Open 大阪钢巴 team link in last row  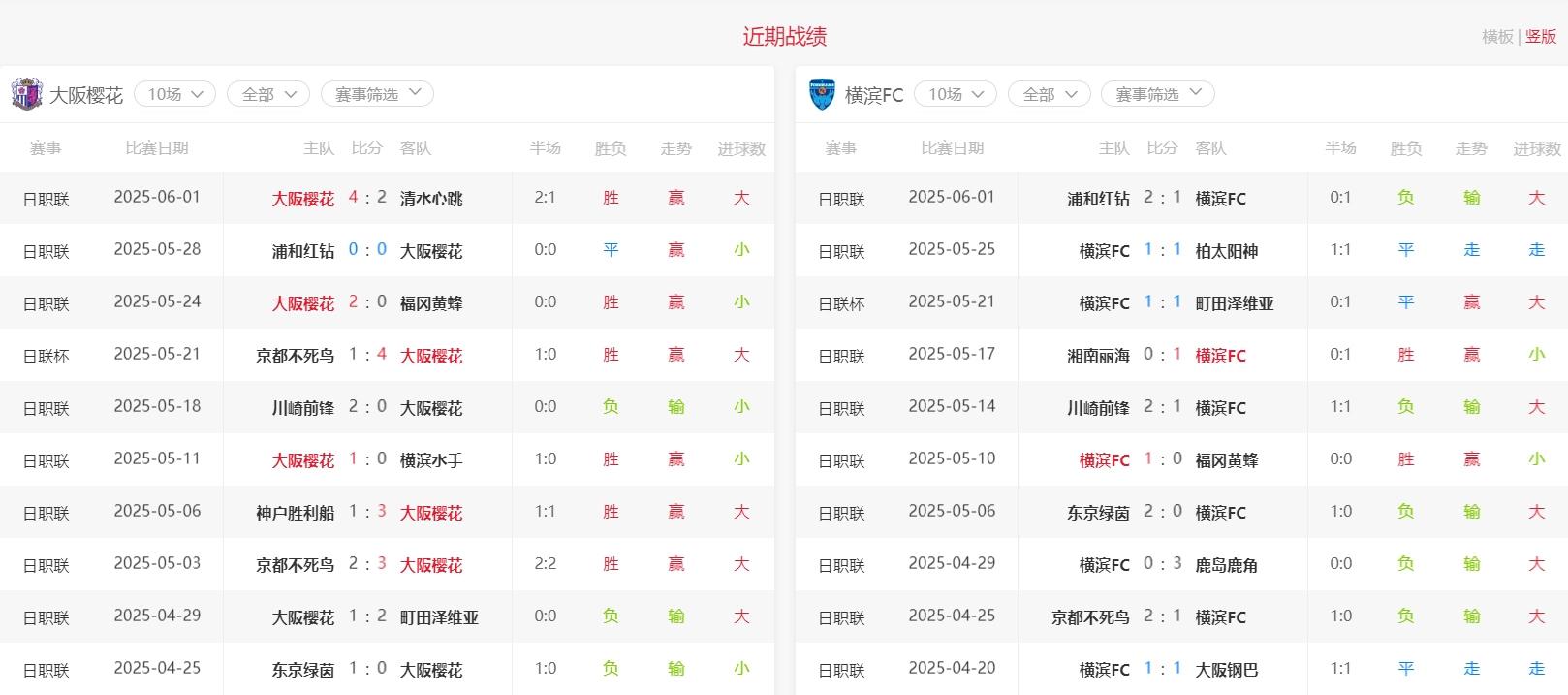(x=1226, y=670)
